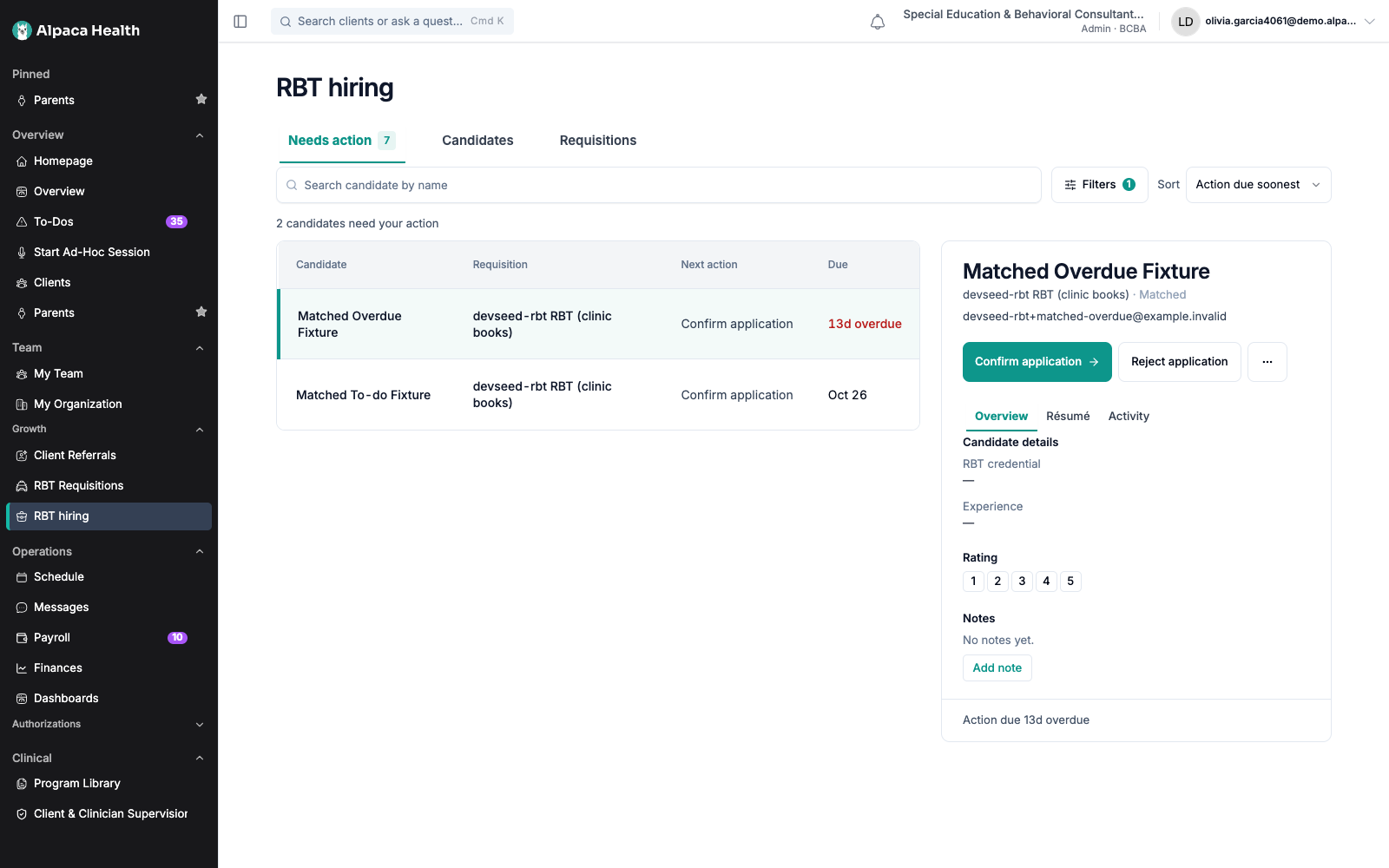Click the Search candidate by name field

point(658,185)
